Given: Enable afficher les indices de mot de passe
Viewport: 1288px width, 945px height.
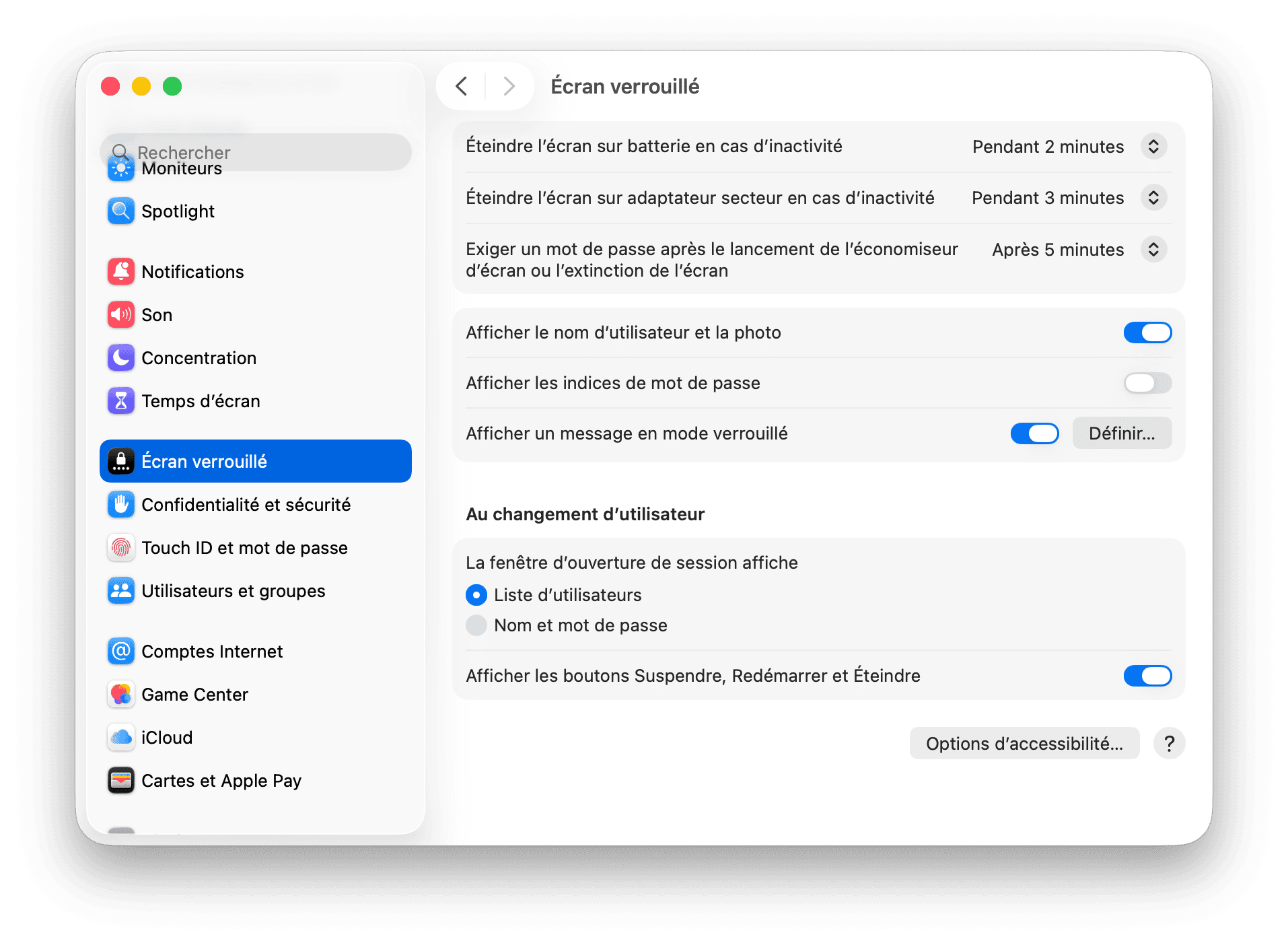Looking at the screenshot, I should (x=1147, y=382).
